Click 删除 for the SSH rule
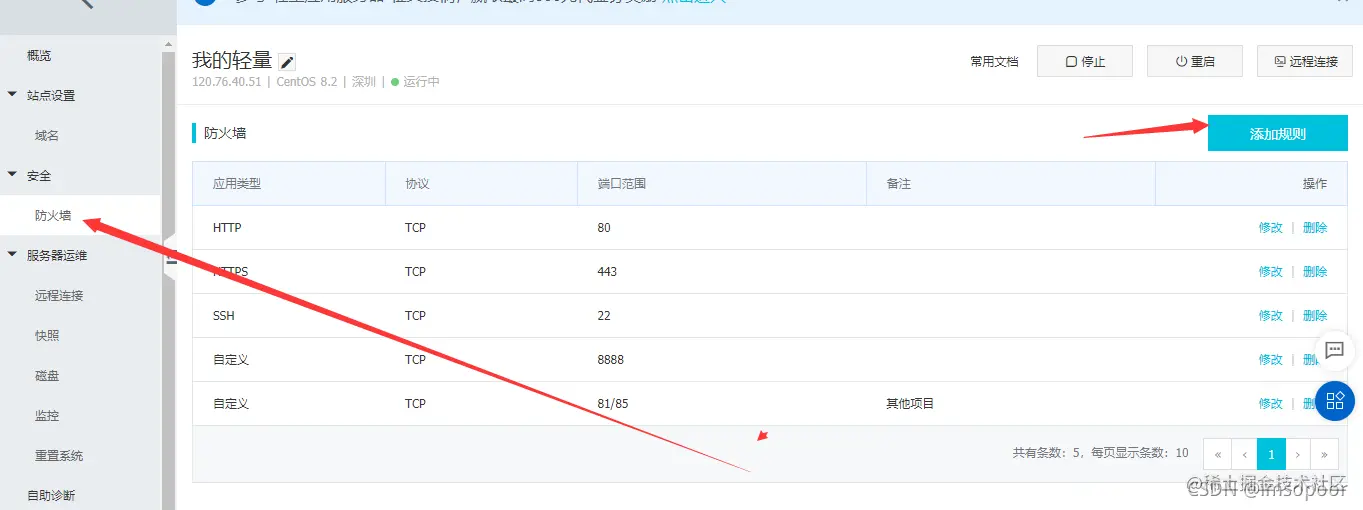1363x510 pixels. [1315, 315]
